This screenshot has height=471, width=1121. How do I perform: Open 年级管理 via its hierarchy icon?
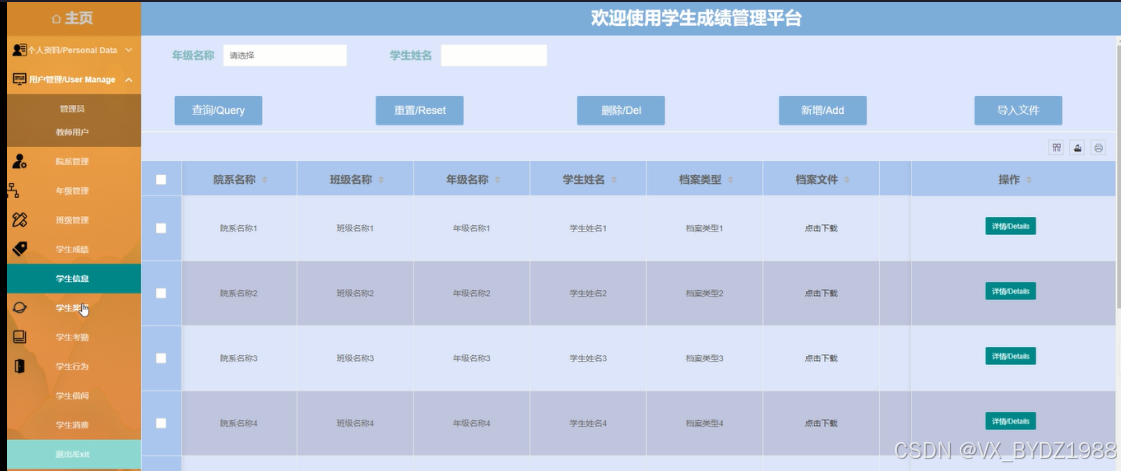pos(13,191)
